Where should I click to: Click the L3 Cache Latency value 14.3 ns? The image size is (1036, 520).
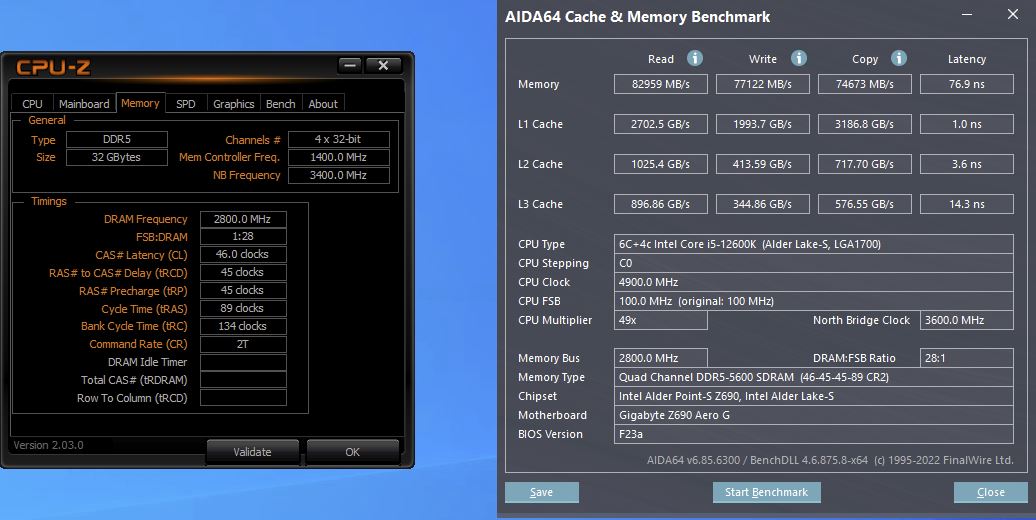coord(967,204)
